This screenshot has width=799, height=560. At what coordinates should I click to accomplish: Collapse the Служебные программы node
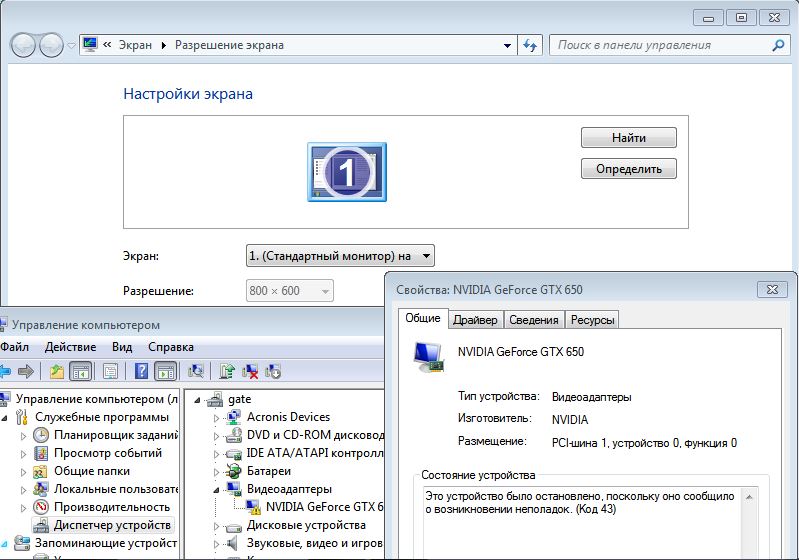pos(5,418)
